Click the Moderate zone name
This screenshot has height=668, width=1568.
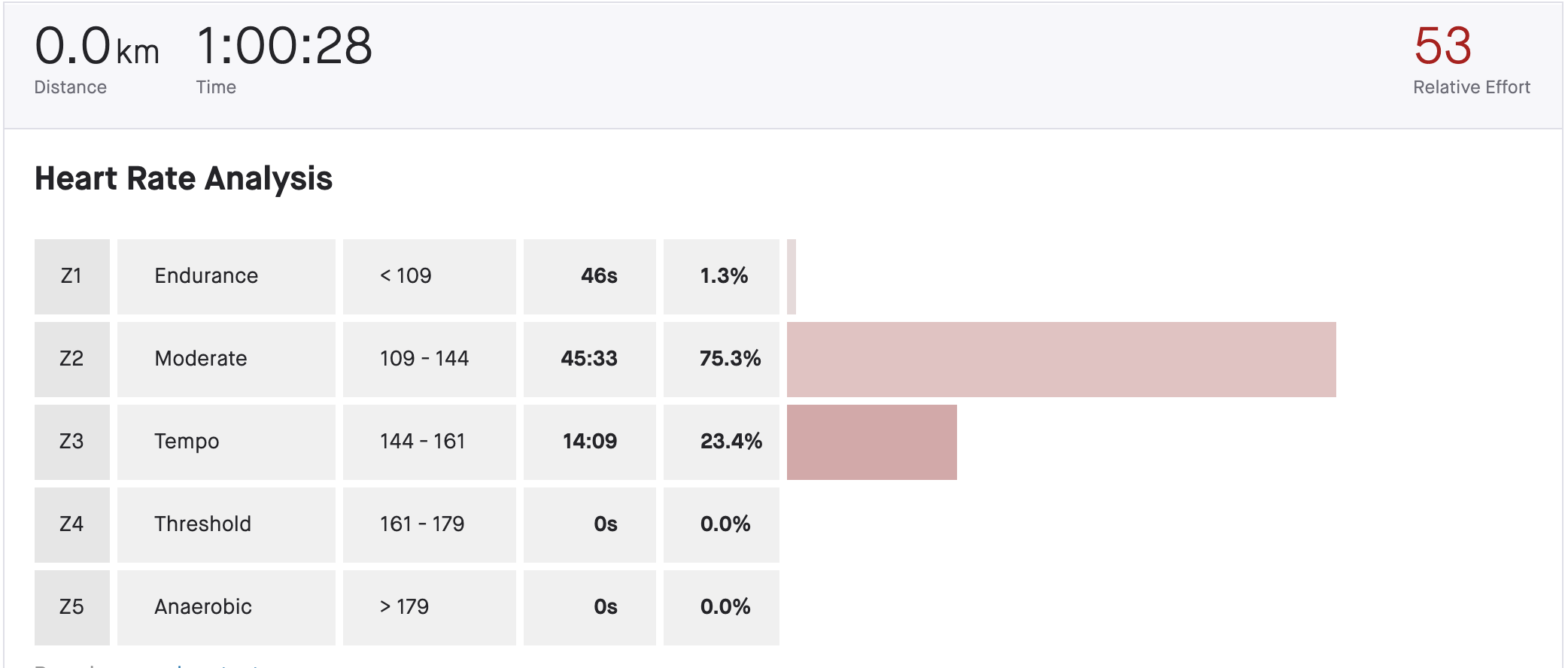(x=201, y=359)
